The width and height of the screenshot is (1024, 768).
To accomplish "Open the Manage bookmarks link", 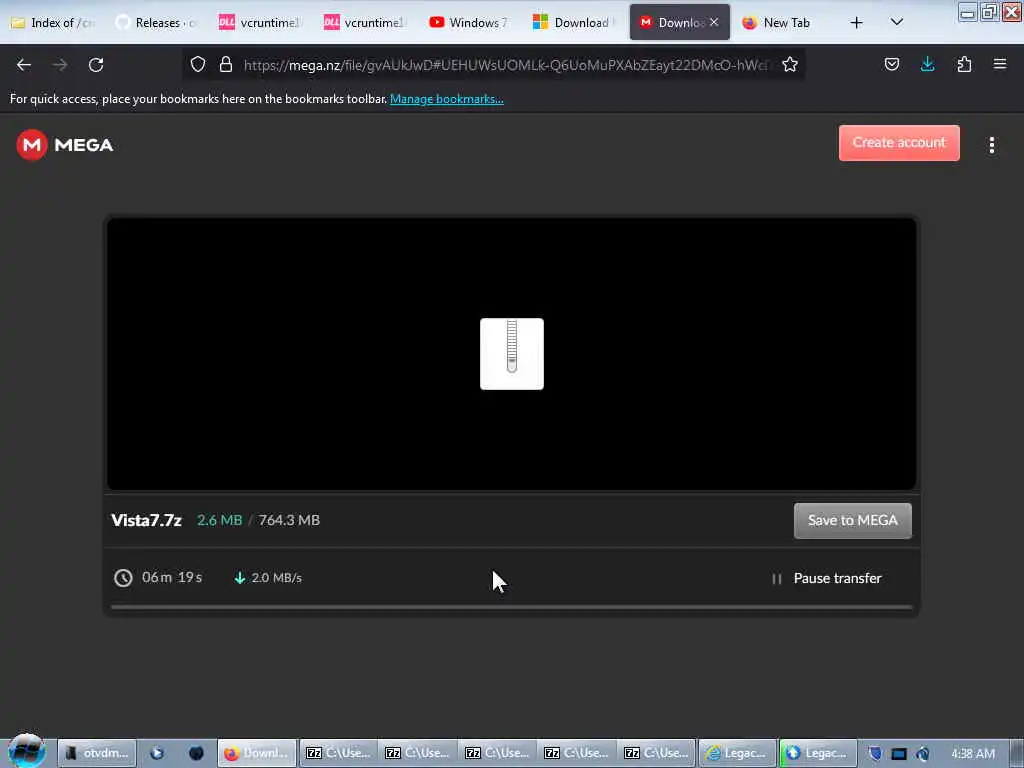I will 447,99.
